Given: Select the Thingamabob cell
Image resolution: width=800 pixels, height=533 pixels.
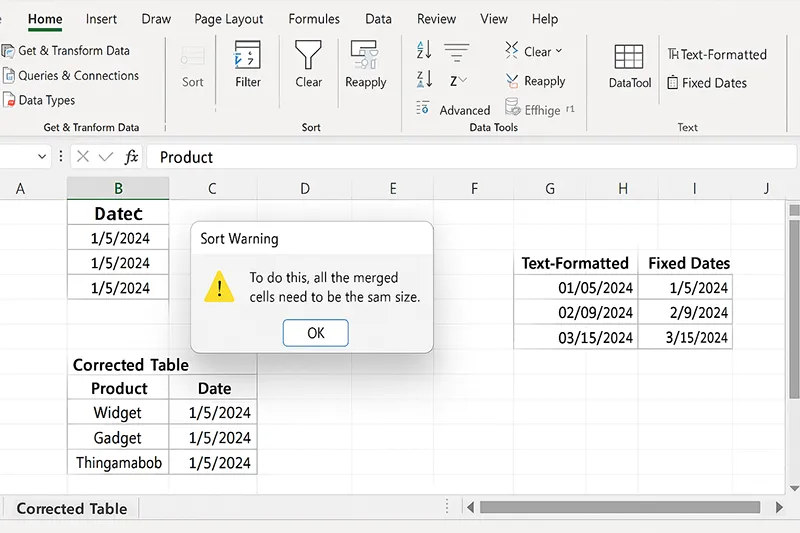Looking at the screenshot, I should coord(118,462).
